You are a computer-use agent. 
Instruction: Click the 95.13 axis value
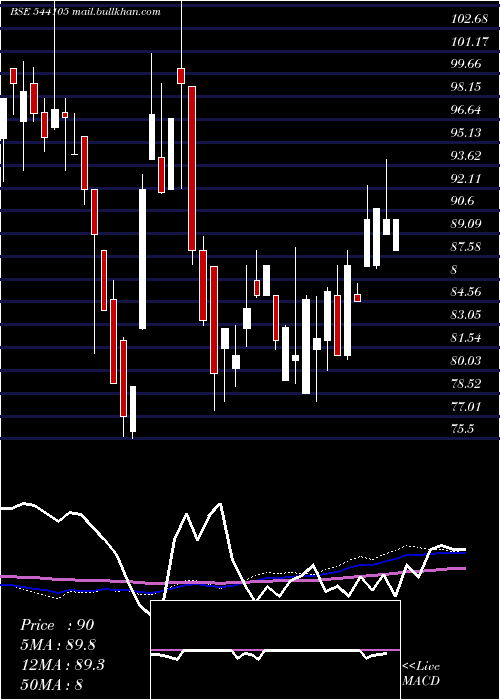point(466,133)
